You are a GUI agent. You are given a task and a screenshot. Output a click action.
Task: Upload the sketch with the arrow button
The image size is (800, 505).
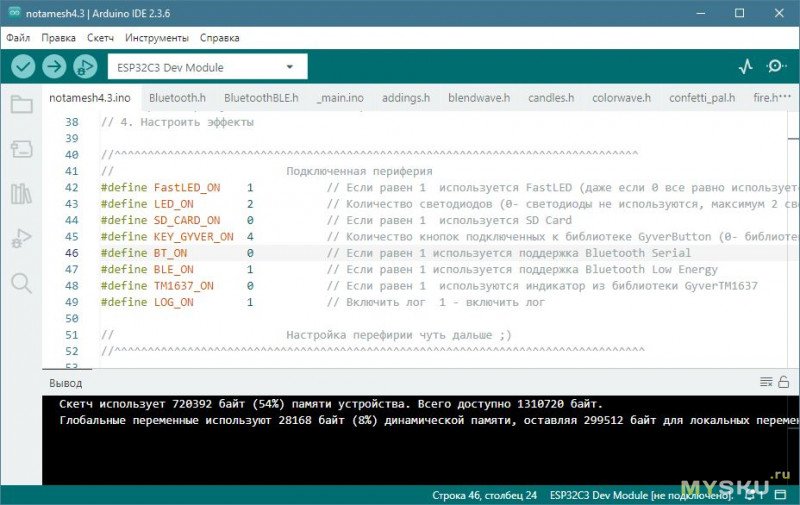54,67
